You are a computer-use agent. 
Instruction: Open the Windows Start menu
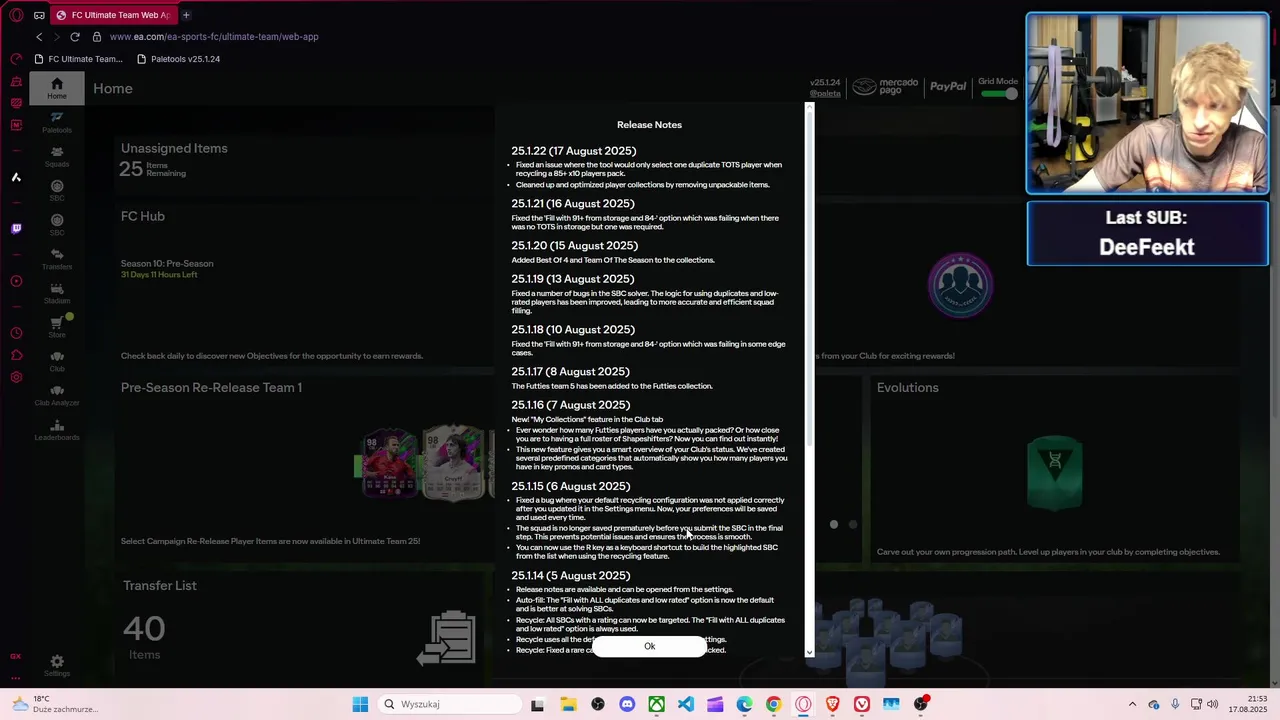click(360, 704)
